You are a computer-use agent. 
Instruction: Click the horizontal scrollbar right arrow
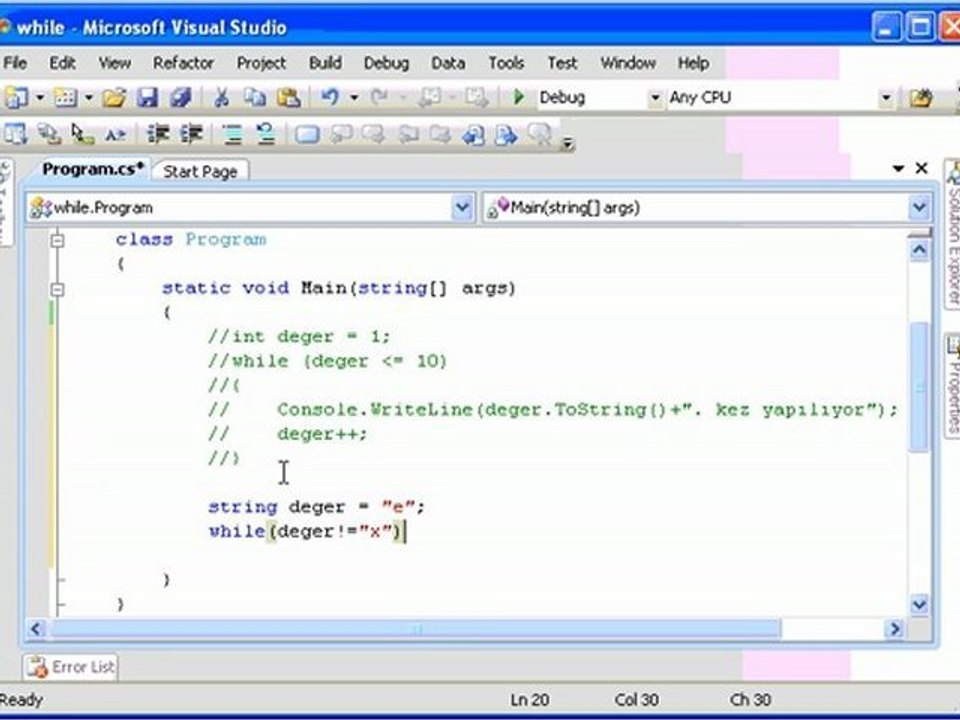click(x=895, y=629)
